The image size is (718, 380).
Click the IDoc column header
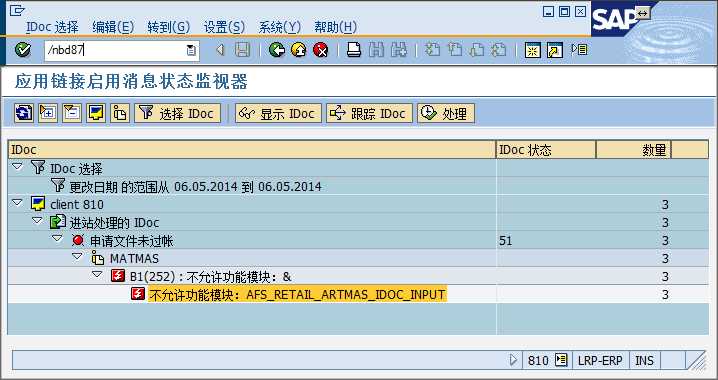[x=252, y=150]
